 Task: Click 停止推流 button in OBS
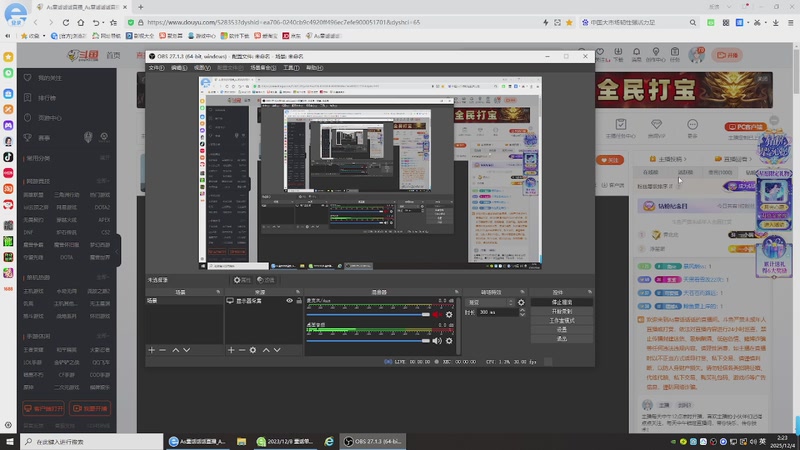pyautogui.click(x=562, y=302)
